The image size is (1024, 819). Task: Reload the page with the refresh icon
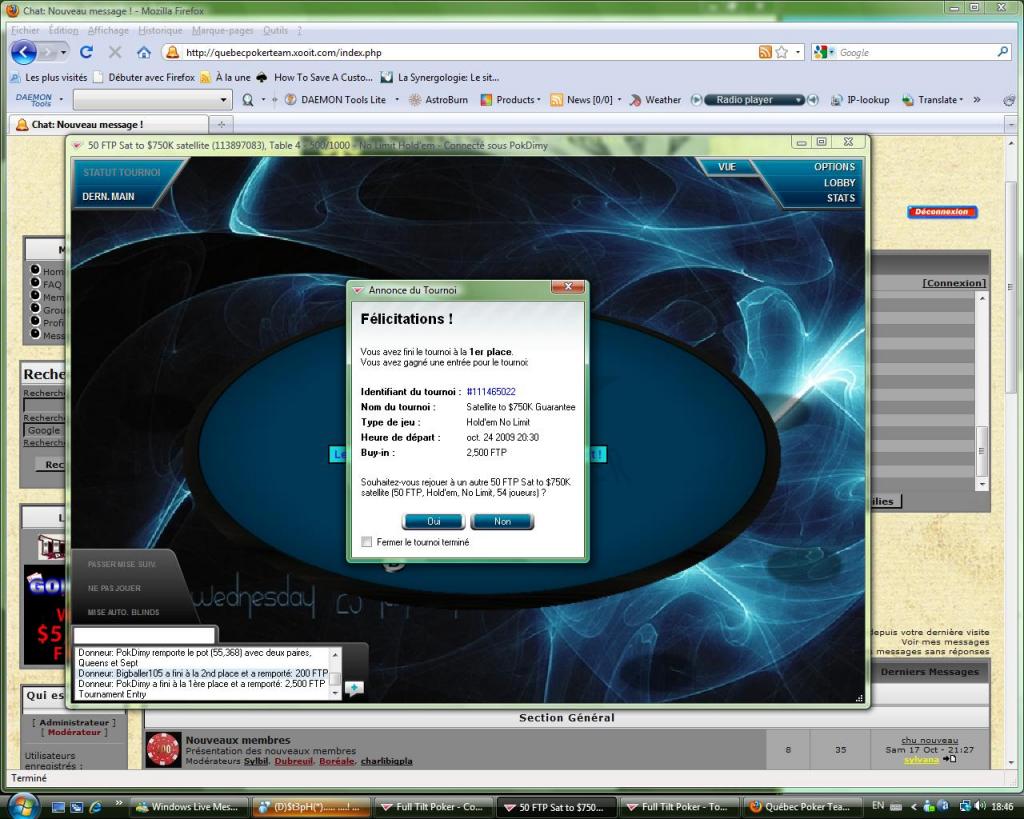point(86,52)
